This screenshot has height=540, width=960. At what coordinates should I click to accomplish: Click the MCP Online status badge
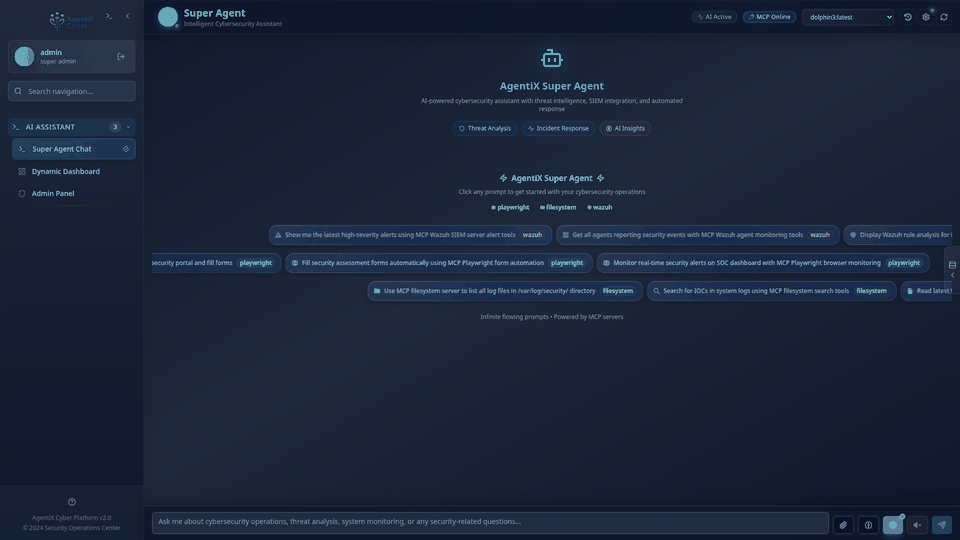tap(770, 17)
